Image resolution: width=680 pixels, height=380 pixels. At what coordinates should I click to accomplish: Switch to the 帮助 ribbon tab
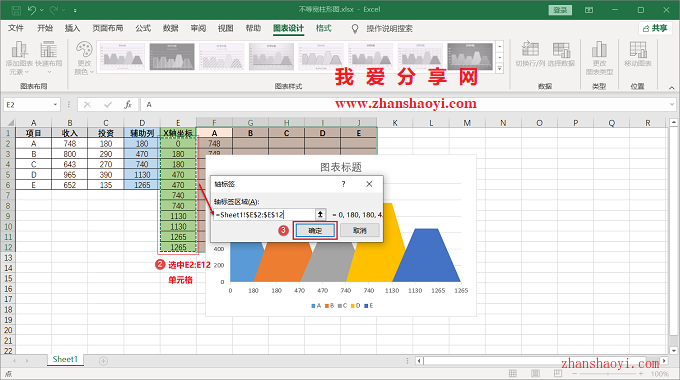point(253,28)
